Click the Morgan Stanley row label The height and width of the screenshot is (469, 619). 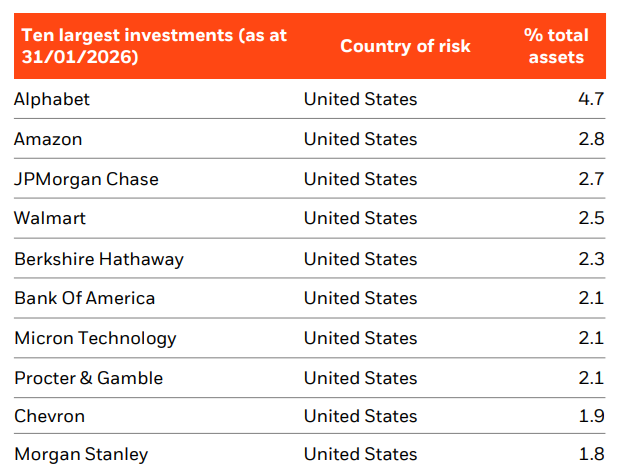(x=81, y=454)
